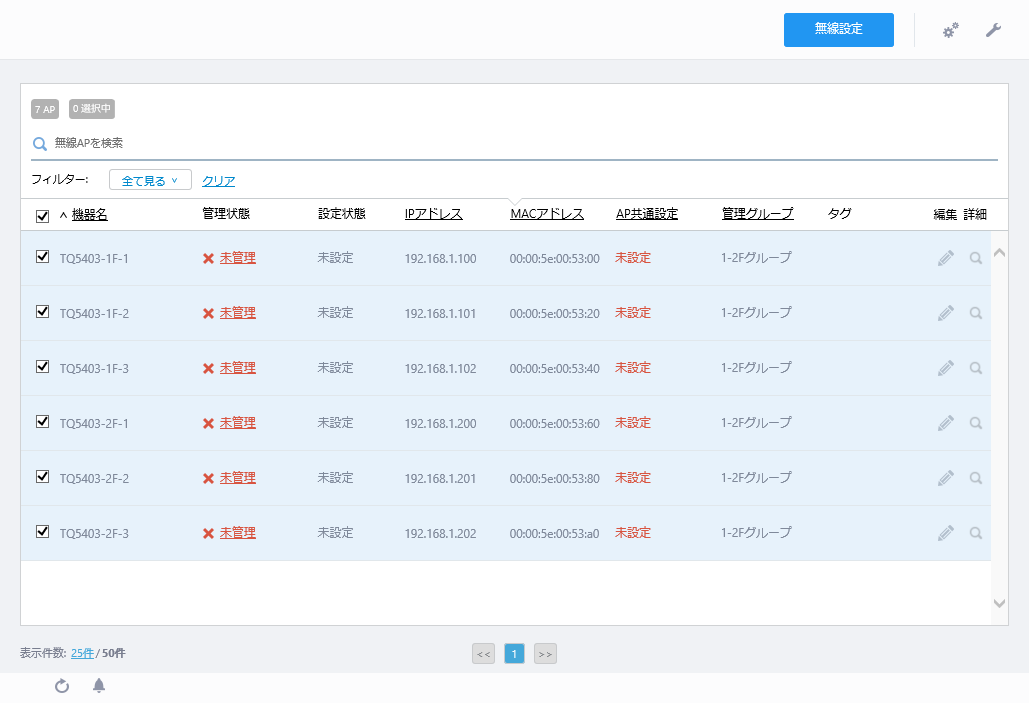
Task: Click the search magnifier icon
Action: click(40, 144)
